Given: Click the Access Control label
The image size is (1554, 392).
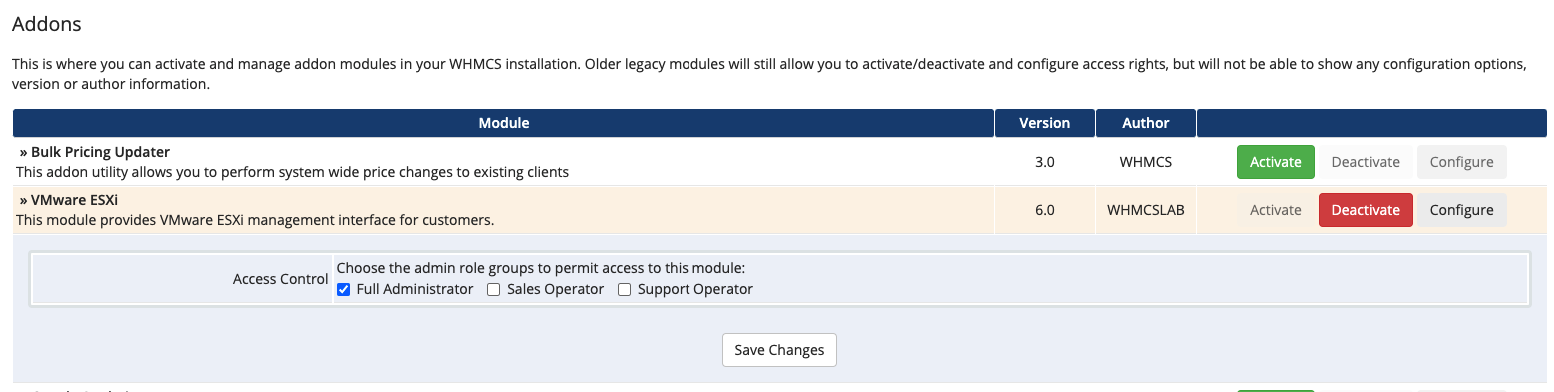Looking at the screenshot, I should point(280,279).
